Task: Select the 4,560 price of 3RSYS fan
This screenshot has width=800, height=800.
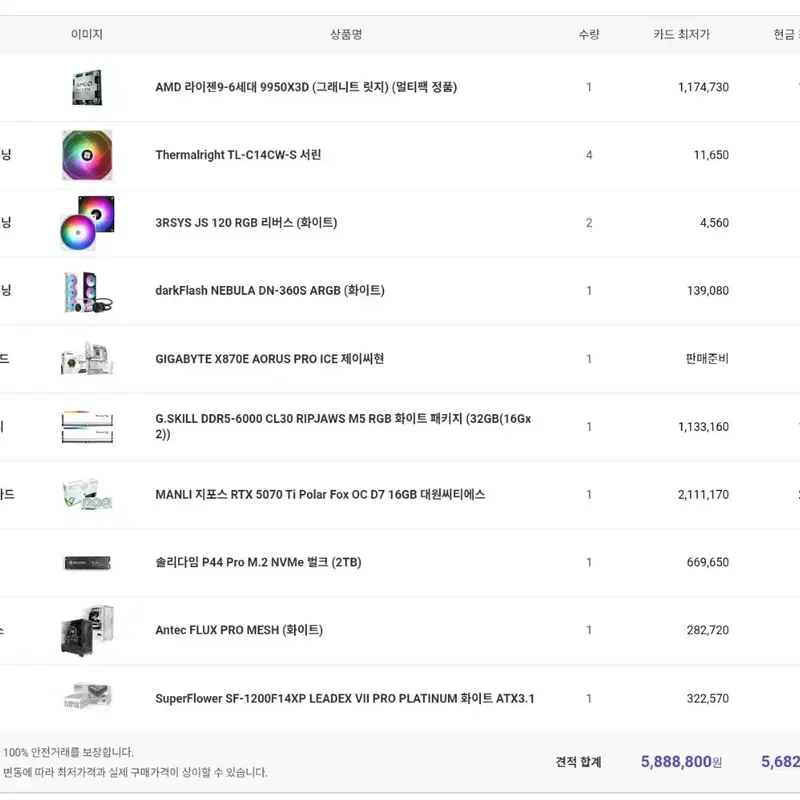Action: click(714, 223)
